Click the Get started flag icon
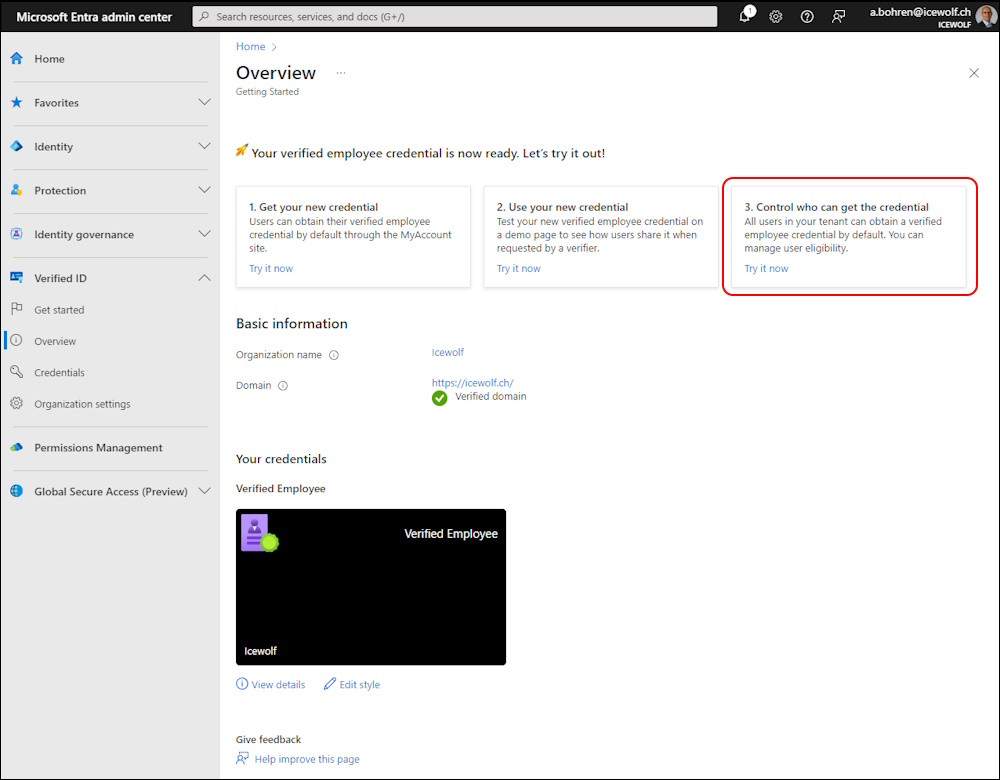 coord(17,309)
